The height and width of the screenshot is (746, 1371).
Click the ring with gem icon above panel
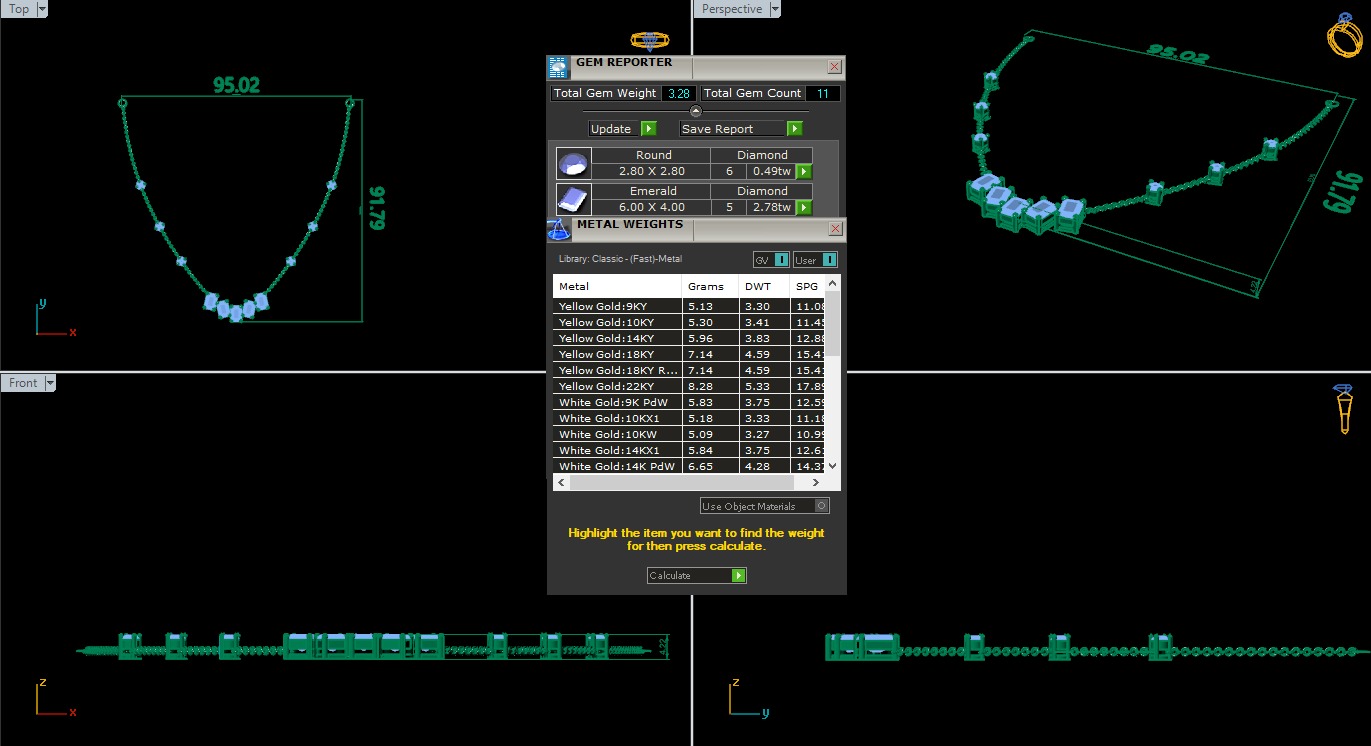tap(649, 41)
